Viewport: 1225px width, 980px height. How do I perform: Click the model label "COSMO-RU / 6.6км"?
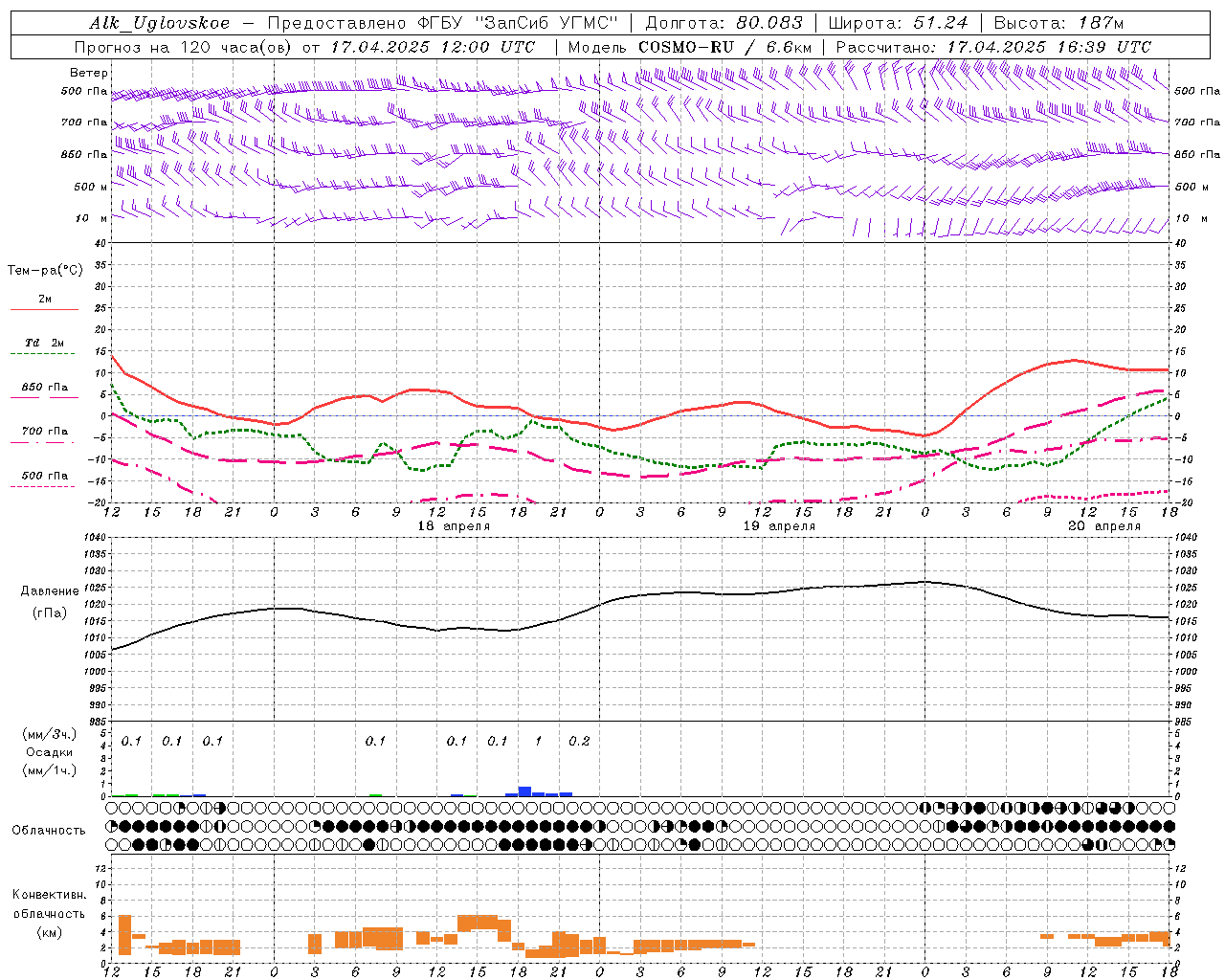(725, 47)
